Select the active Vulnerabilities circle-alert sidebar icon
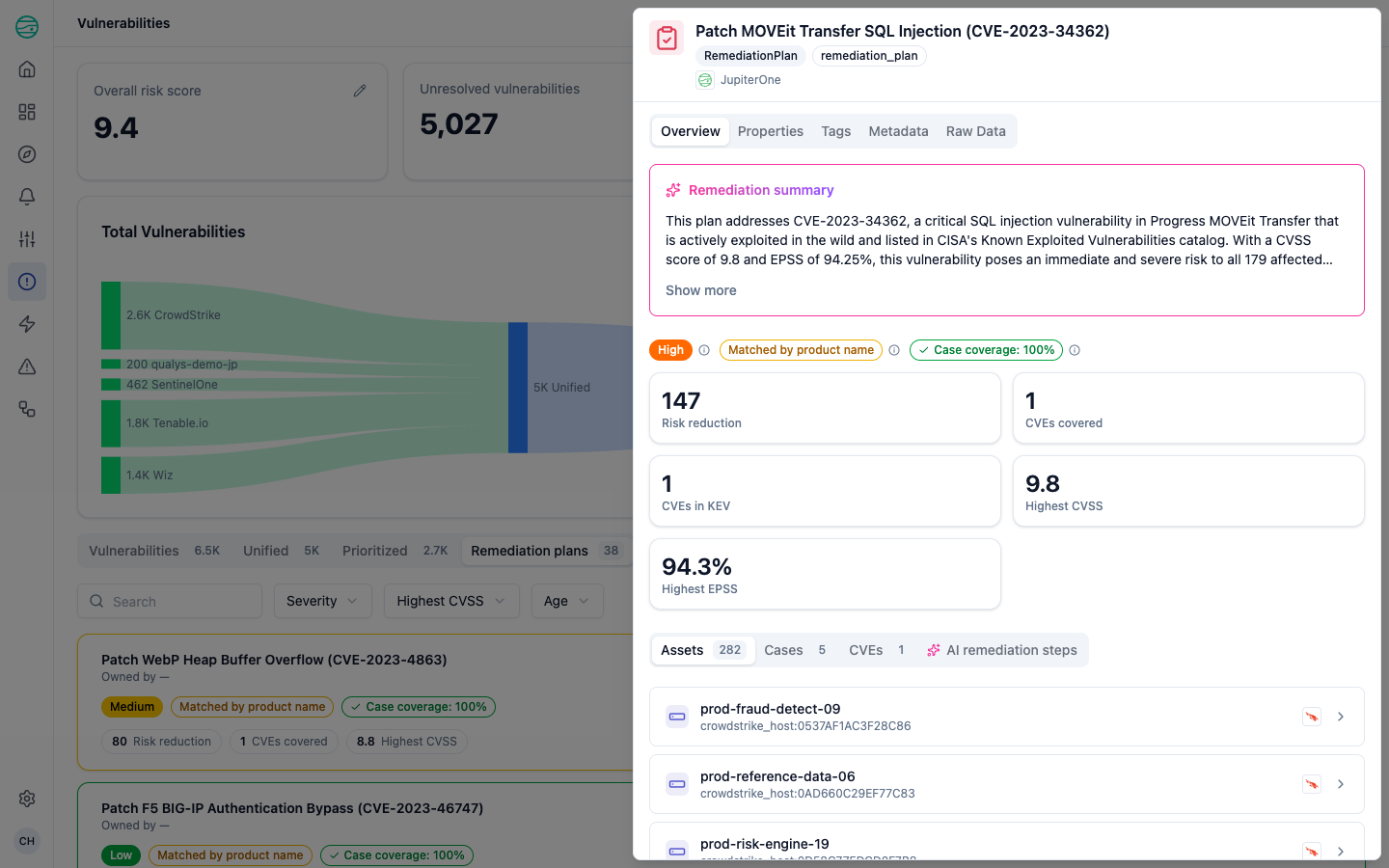 27,282
